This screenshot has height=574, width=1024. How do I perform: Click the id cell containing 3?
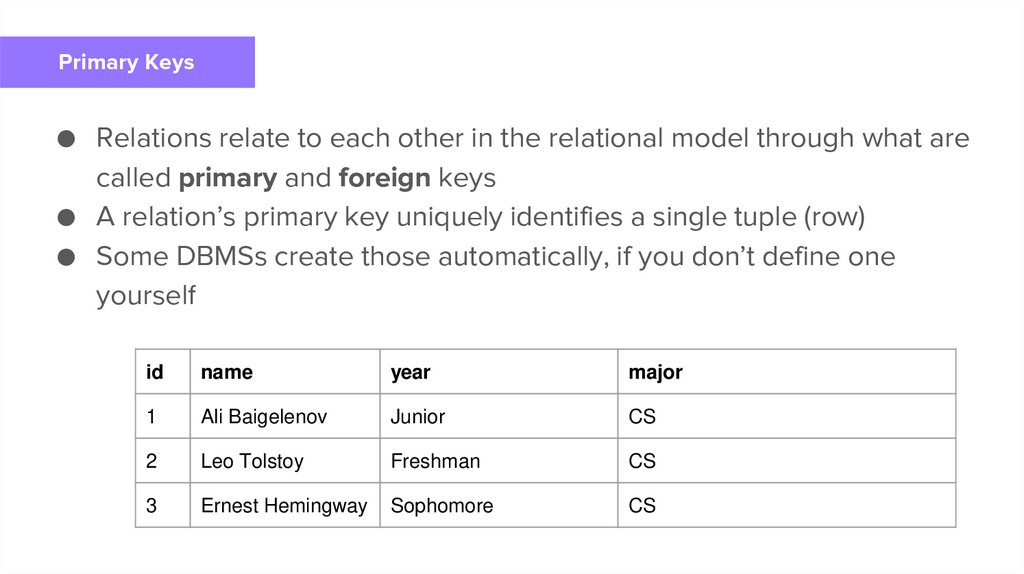click(151, 506)
